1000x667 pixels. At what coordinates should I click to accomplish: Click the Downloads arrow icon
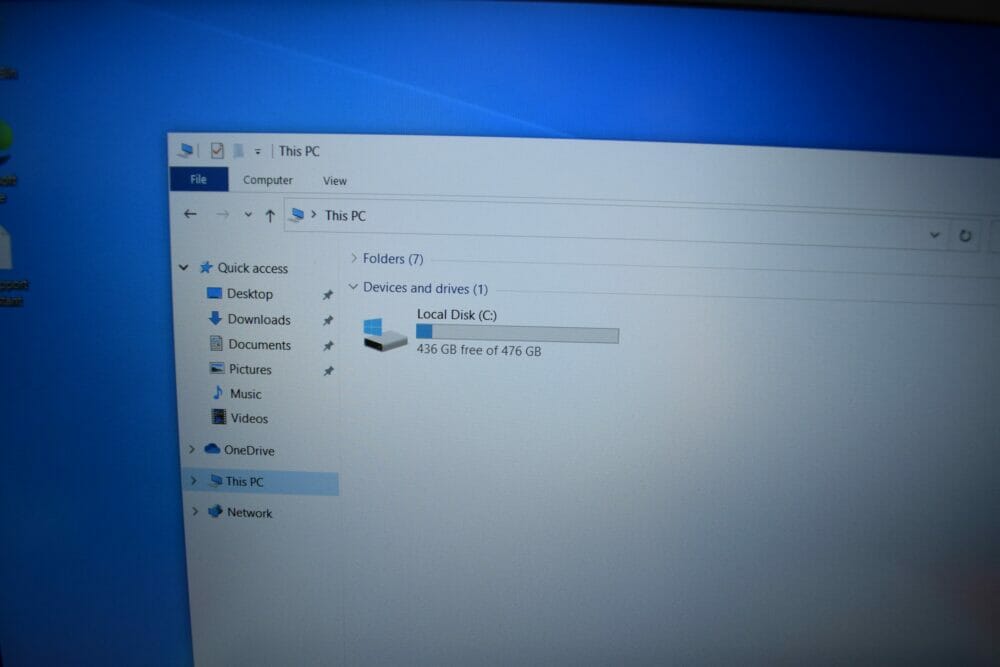[x=216, y=318]
